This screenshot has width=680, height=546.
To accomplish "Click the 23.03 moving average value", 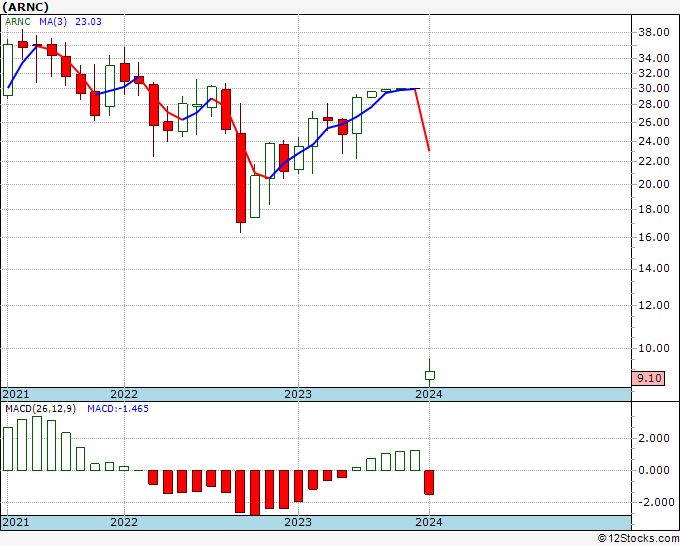I will pos(88,21).
